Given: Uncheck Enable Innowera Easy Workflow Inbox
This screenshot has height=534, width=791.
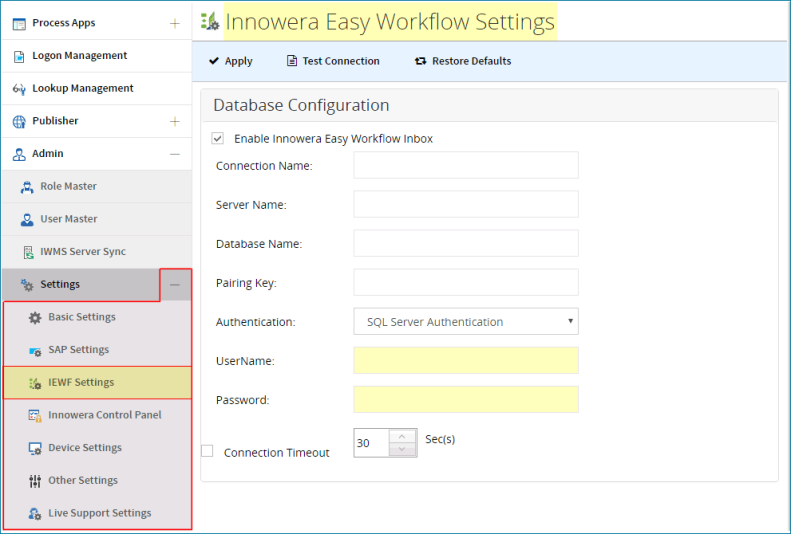Looking at the screenshot, I should 217,138.
